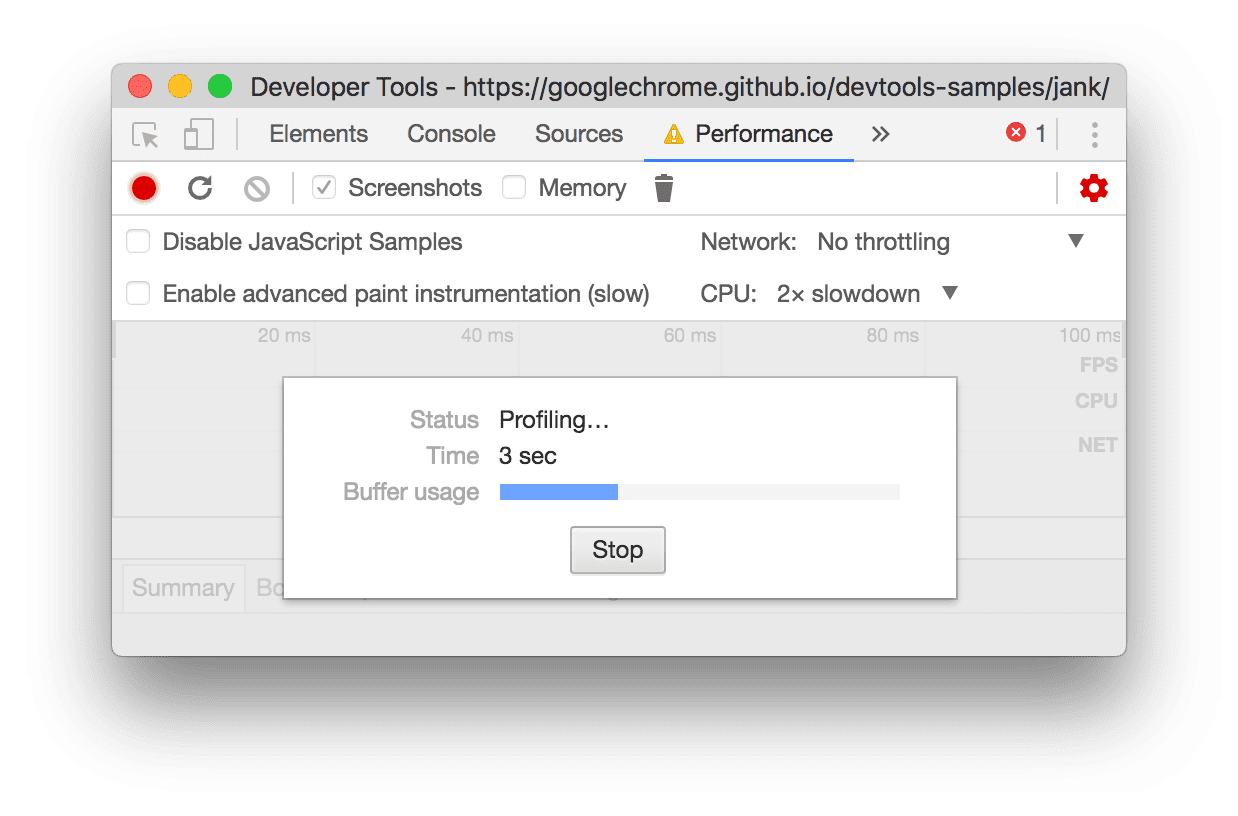The width and height of the screenshot is (1238, 816).
Task: Select the Summary tab label
Action: click(x=183, y=588)
